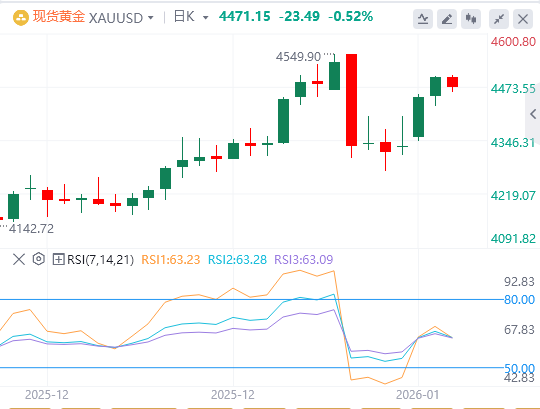
Task: Click the 4142.72 low price label
Action: point(31,229)
